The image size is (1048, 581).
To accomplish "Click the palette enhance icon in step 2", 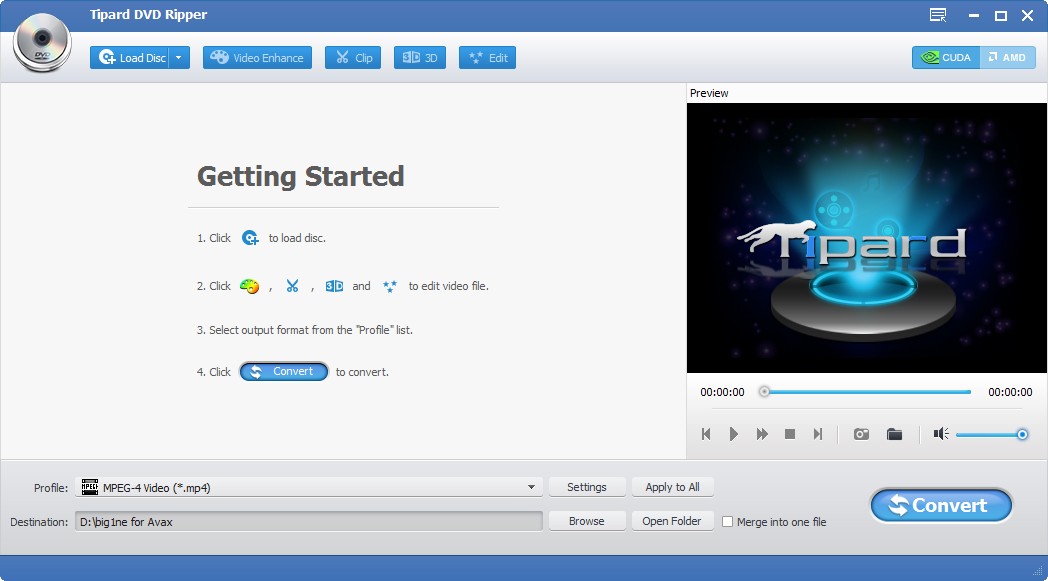I will point(249,286).
